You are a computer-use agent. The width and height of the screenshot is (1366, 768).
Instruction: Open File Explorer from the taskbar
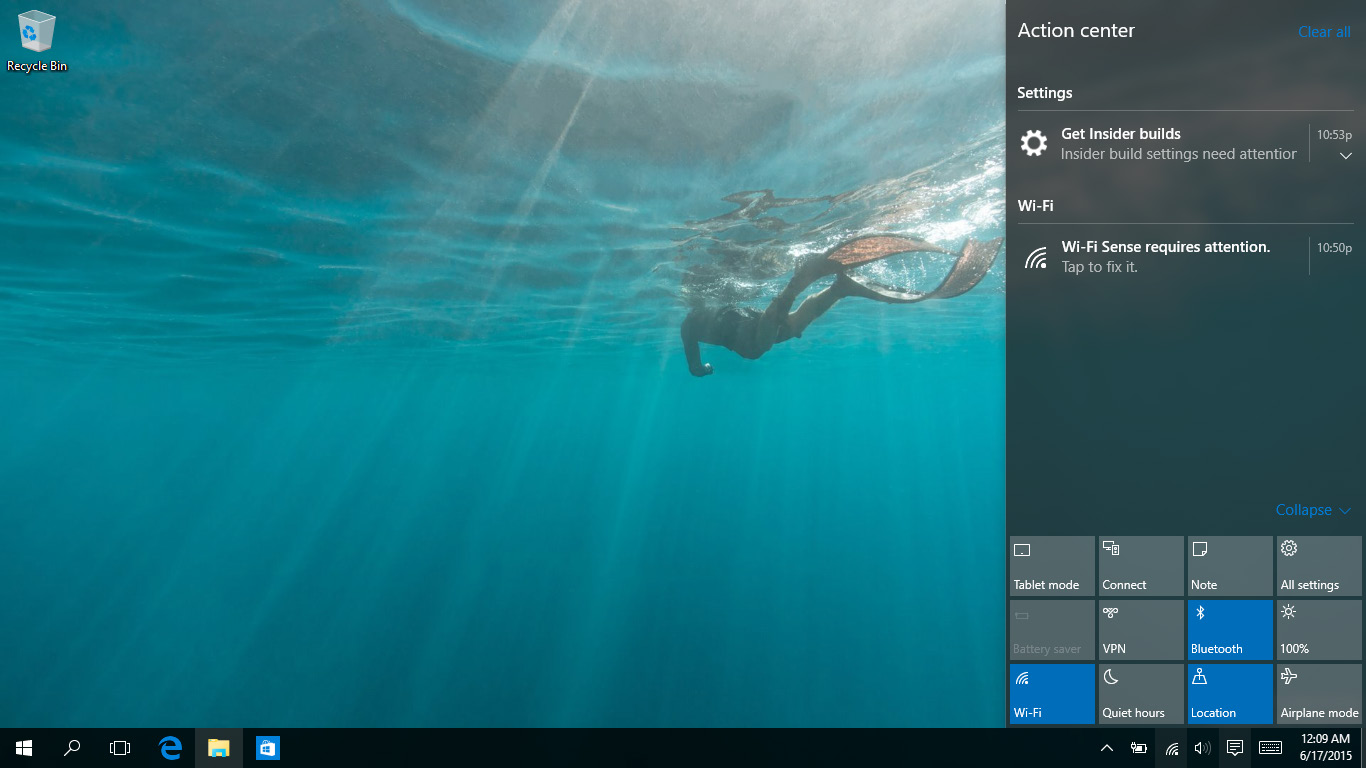coord(219,748)
